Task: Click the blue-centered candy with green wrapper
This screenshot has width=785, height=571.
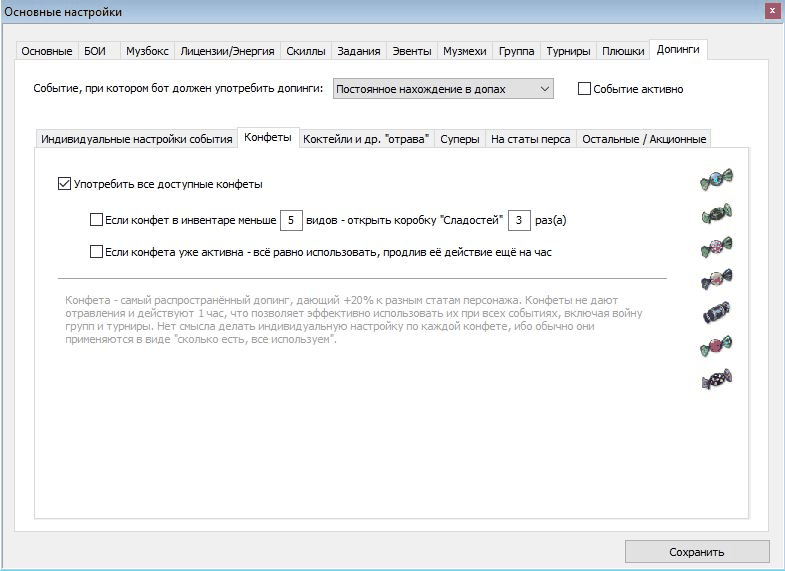Action: point(716,179)
